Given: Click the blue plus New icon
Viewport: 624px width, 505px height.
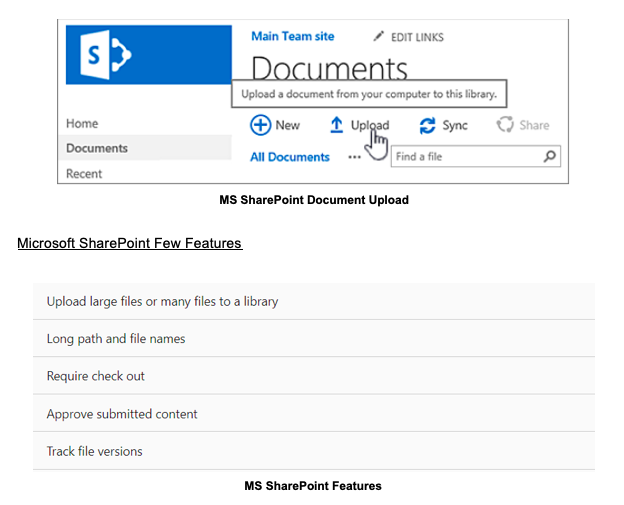Looking at the screenshot, I should point(261,125).
